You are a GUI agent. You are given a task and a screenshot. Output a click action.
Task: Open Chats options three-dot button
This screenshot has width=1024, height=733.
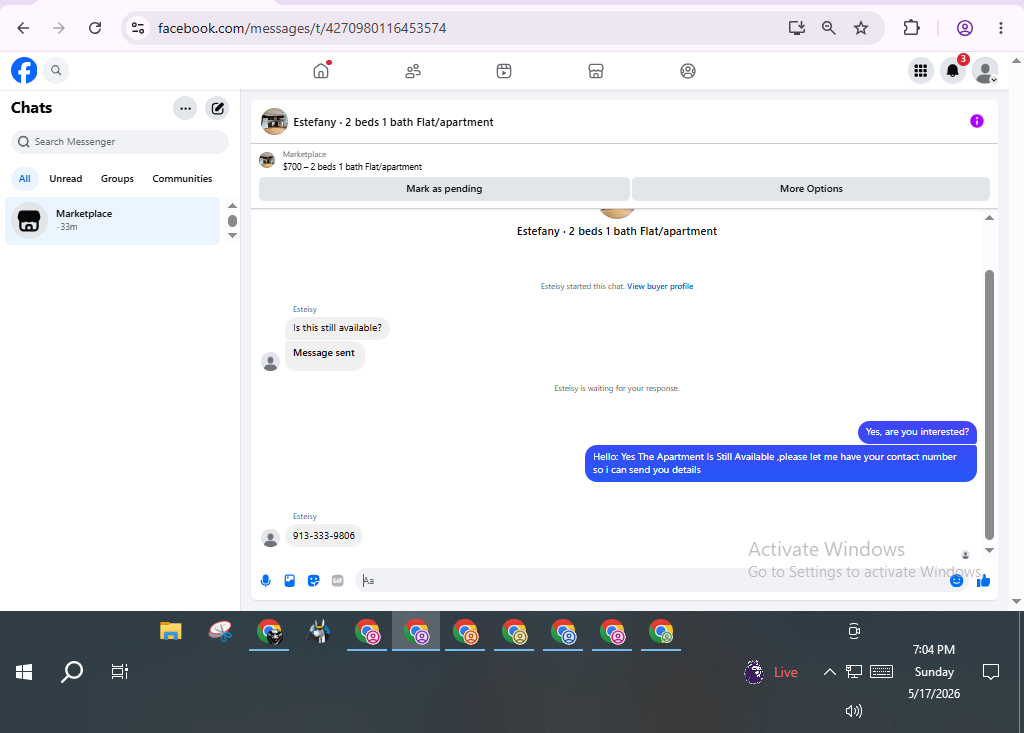[x=185, y=108]
